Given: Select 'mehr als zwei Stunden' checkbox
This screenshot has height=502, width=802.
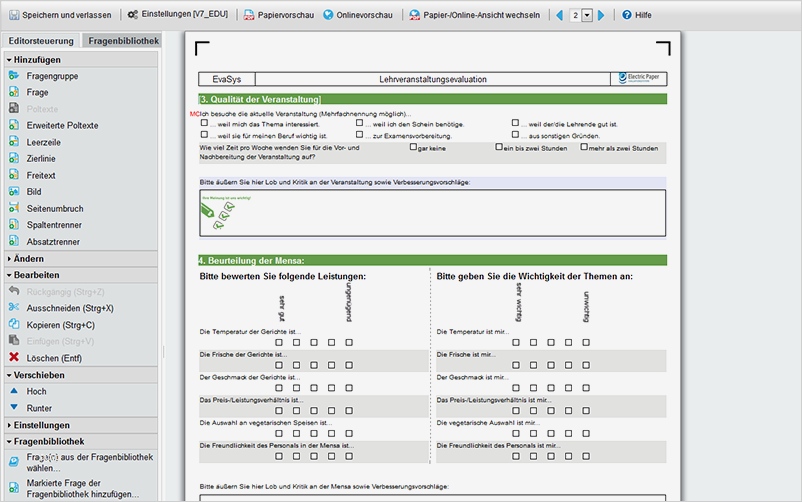Looking at the screenshot, I should pos(584,147).
